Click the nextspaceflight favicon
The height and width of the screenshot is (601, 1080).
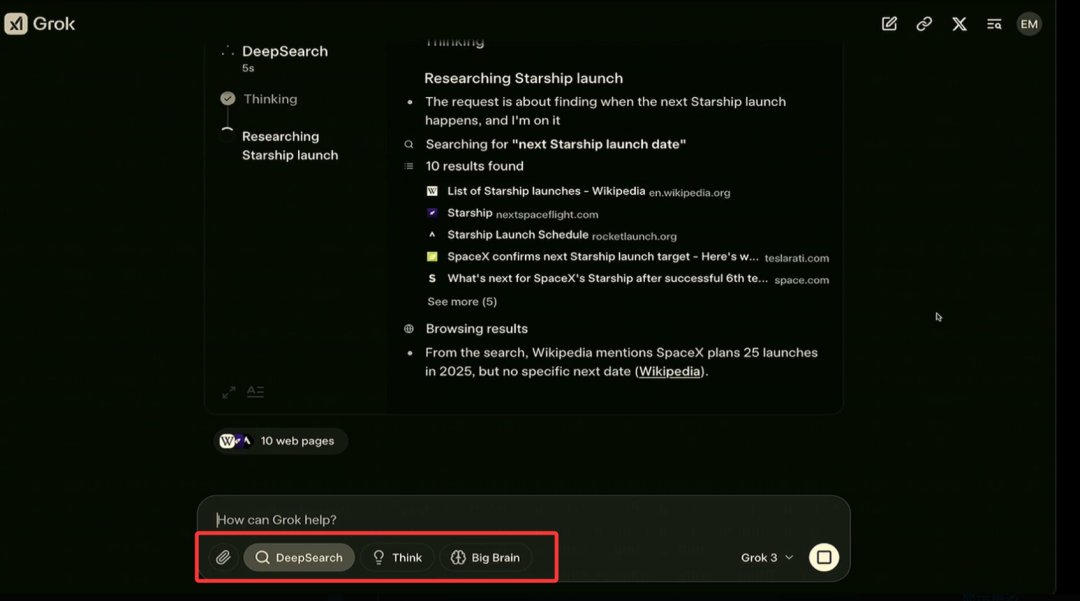tap(432, 213)
